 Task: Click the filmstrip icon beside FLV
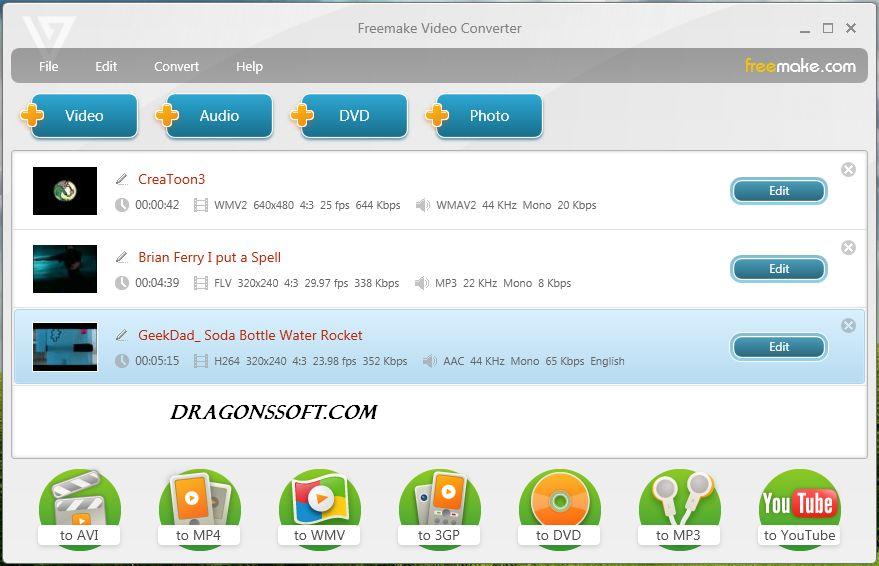click(201, 283)
